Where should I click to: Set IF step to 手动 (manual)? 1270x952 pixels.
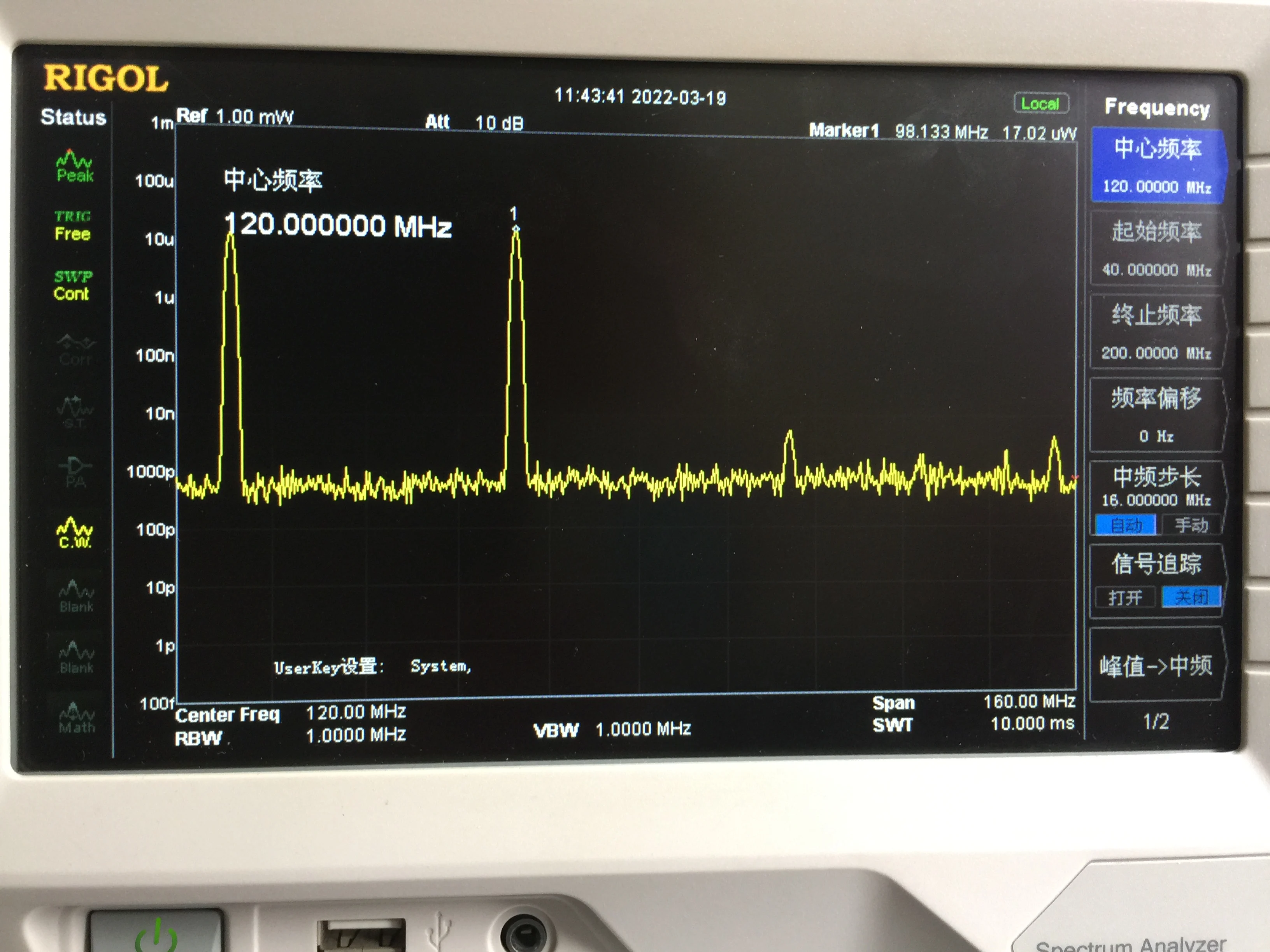pos(1191,525)
